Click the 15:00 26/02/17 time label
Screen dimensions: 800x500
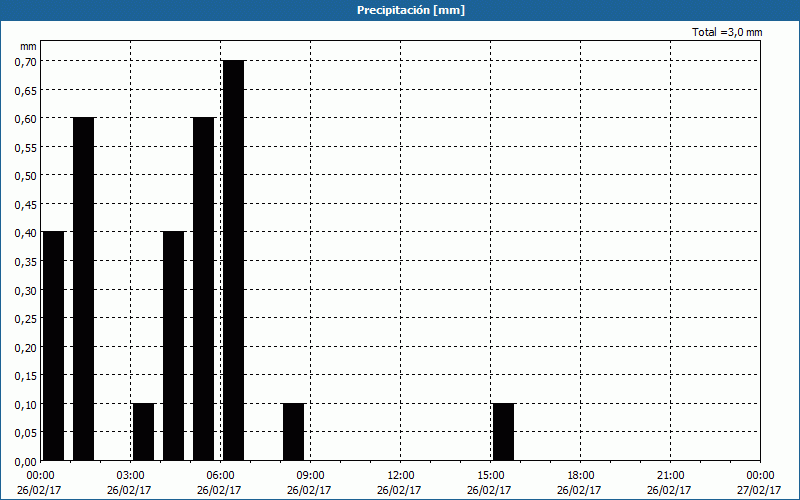tap(489, 483)
